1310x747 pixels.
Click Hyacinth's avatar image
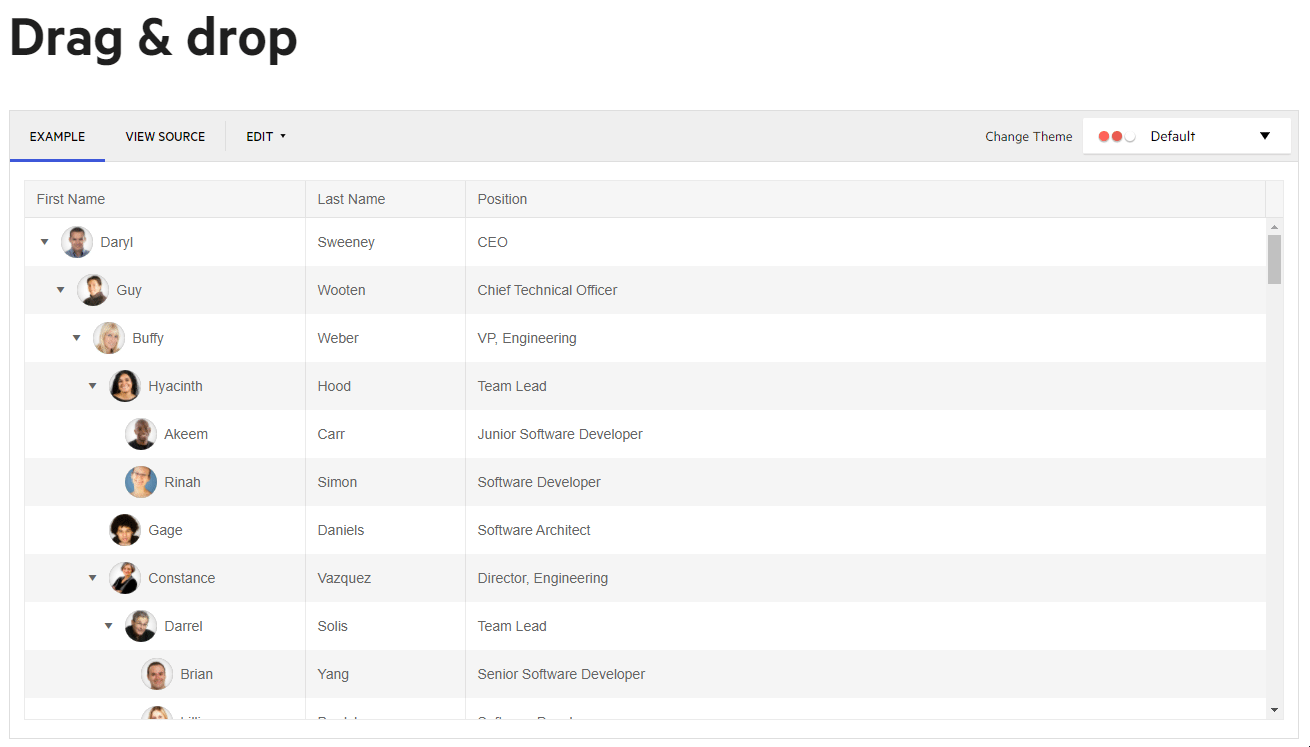125,386
